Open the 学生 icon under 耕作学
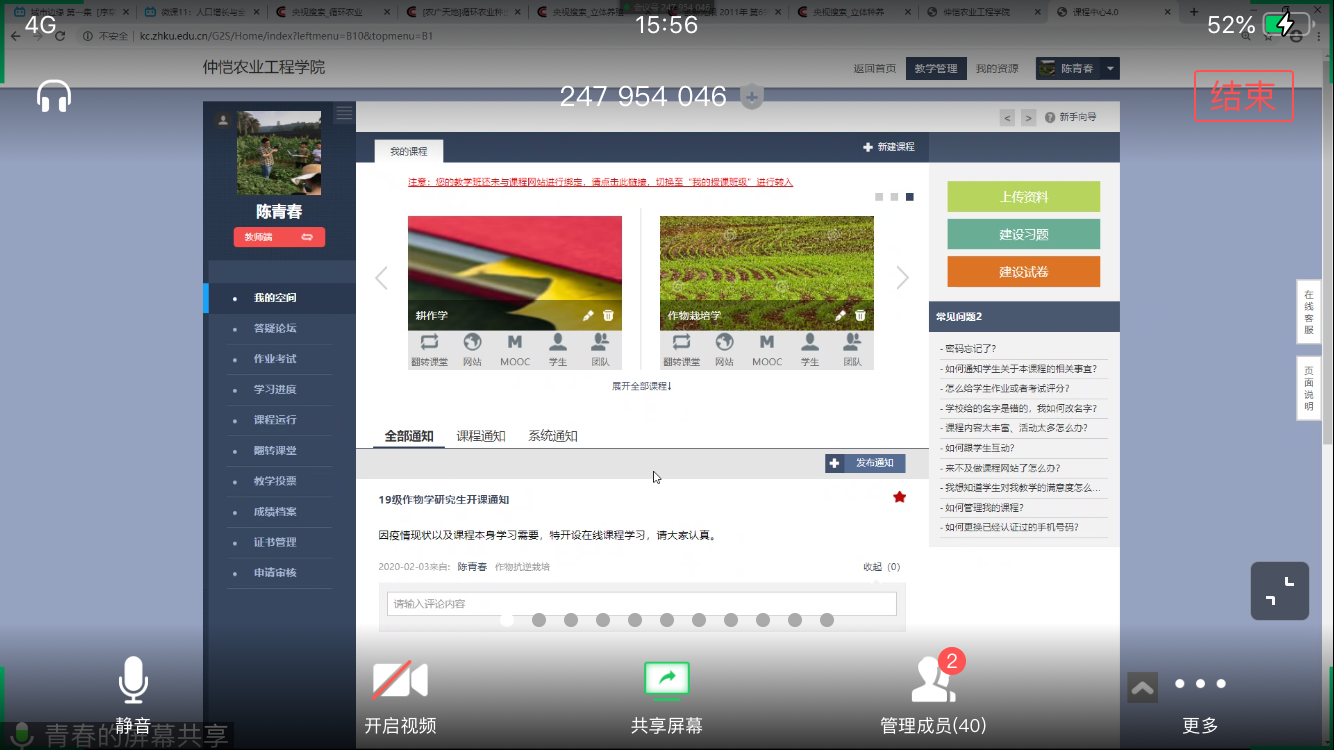 tap(557, 349)
